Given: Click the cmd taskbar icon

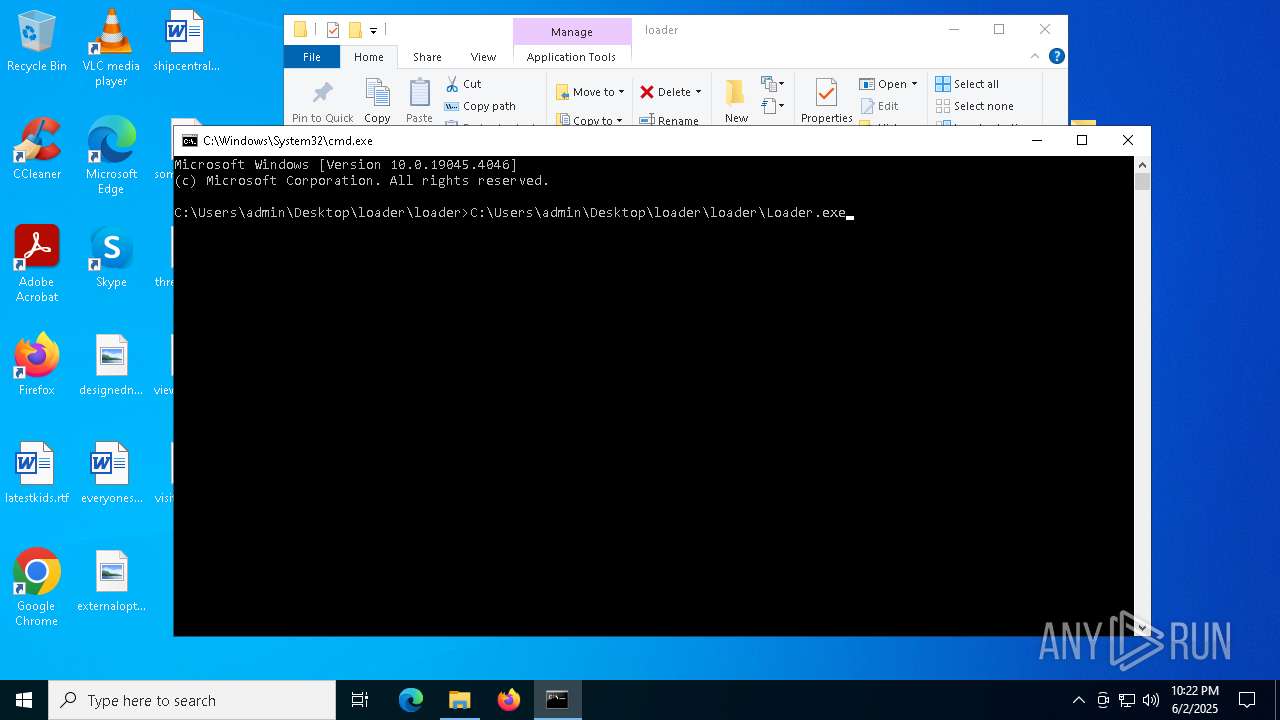Looking at the screenshot, I should click(x=558, y=700).
